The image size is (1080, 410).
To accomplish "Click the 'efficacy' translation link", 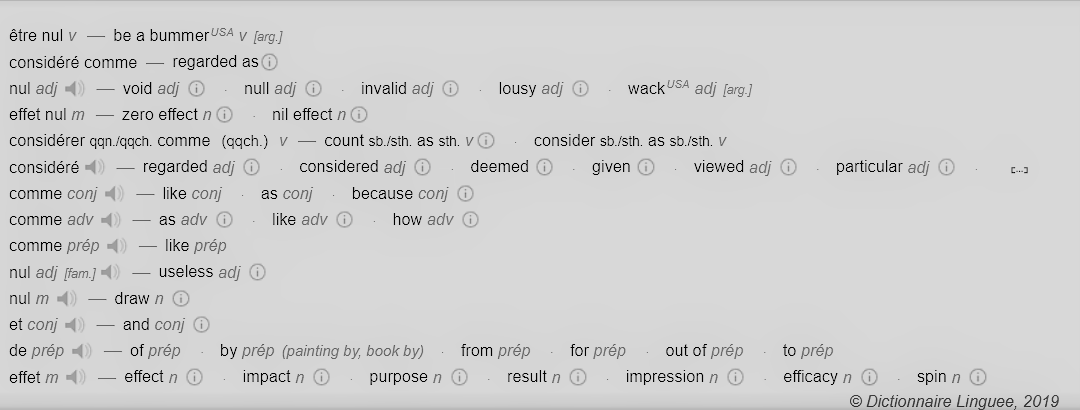I will tap(811, 377).
